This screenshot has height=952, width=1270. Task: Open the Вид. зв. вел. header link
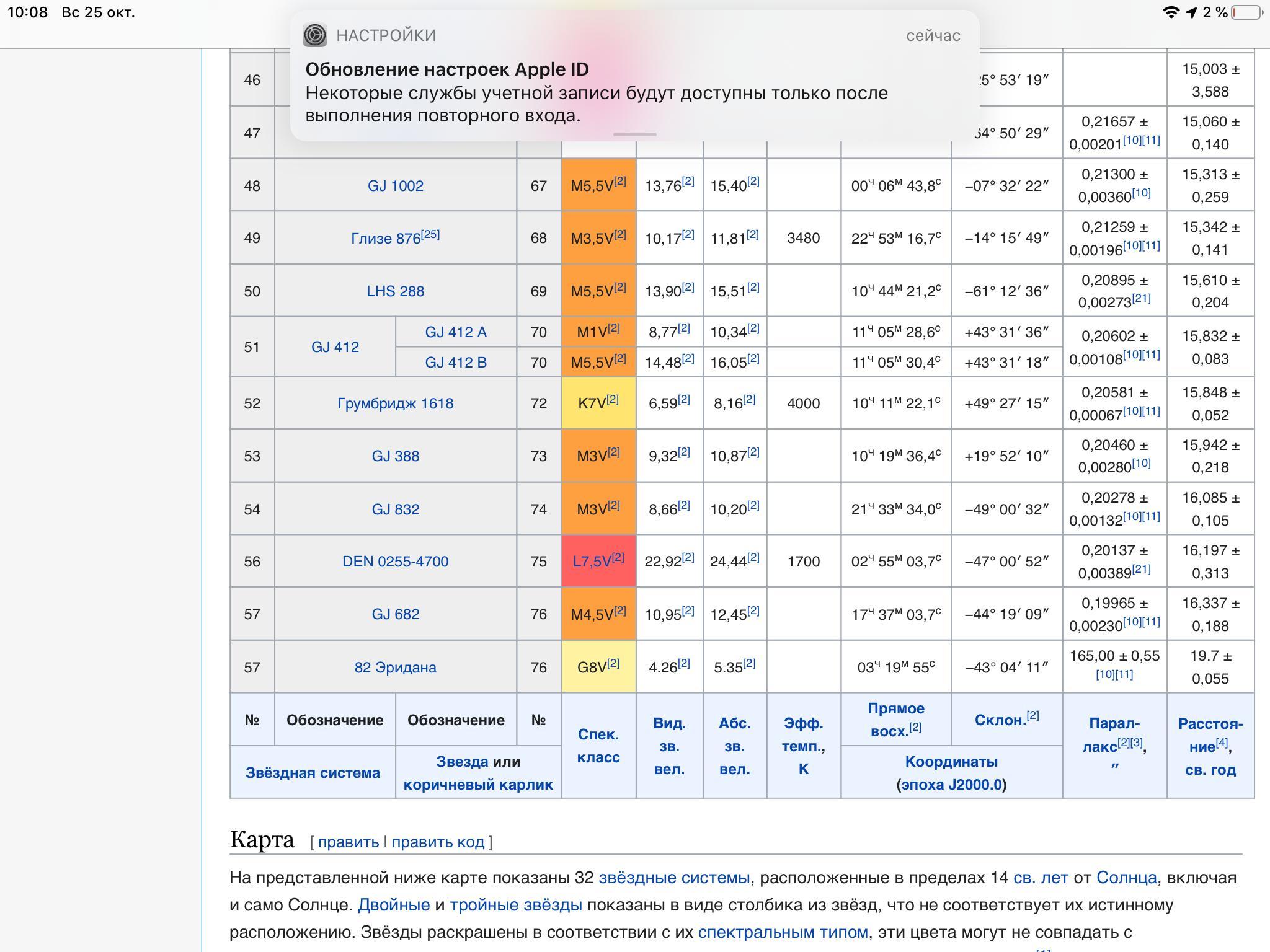click(669, 746)
